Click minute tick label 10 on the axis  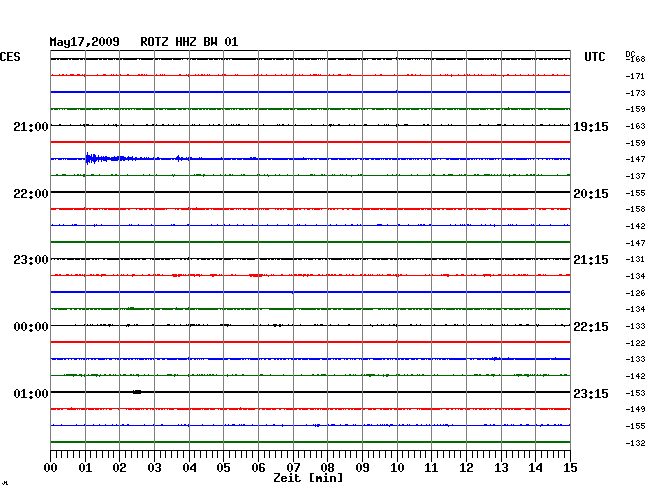397,468
